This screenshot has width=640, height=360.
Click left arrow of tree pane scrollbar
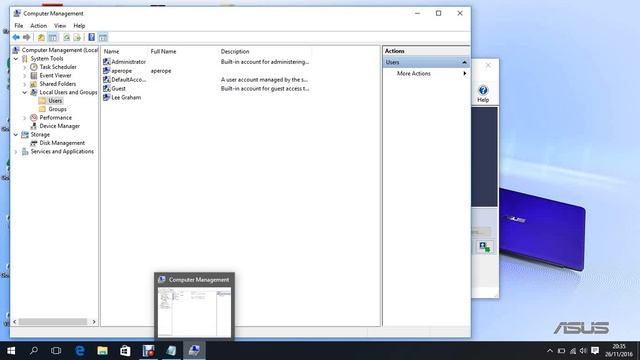tap(15, 322)
